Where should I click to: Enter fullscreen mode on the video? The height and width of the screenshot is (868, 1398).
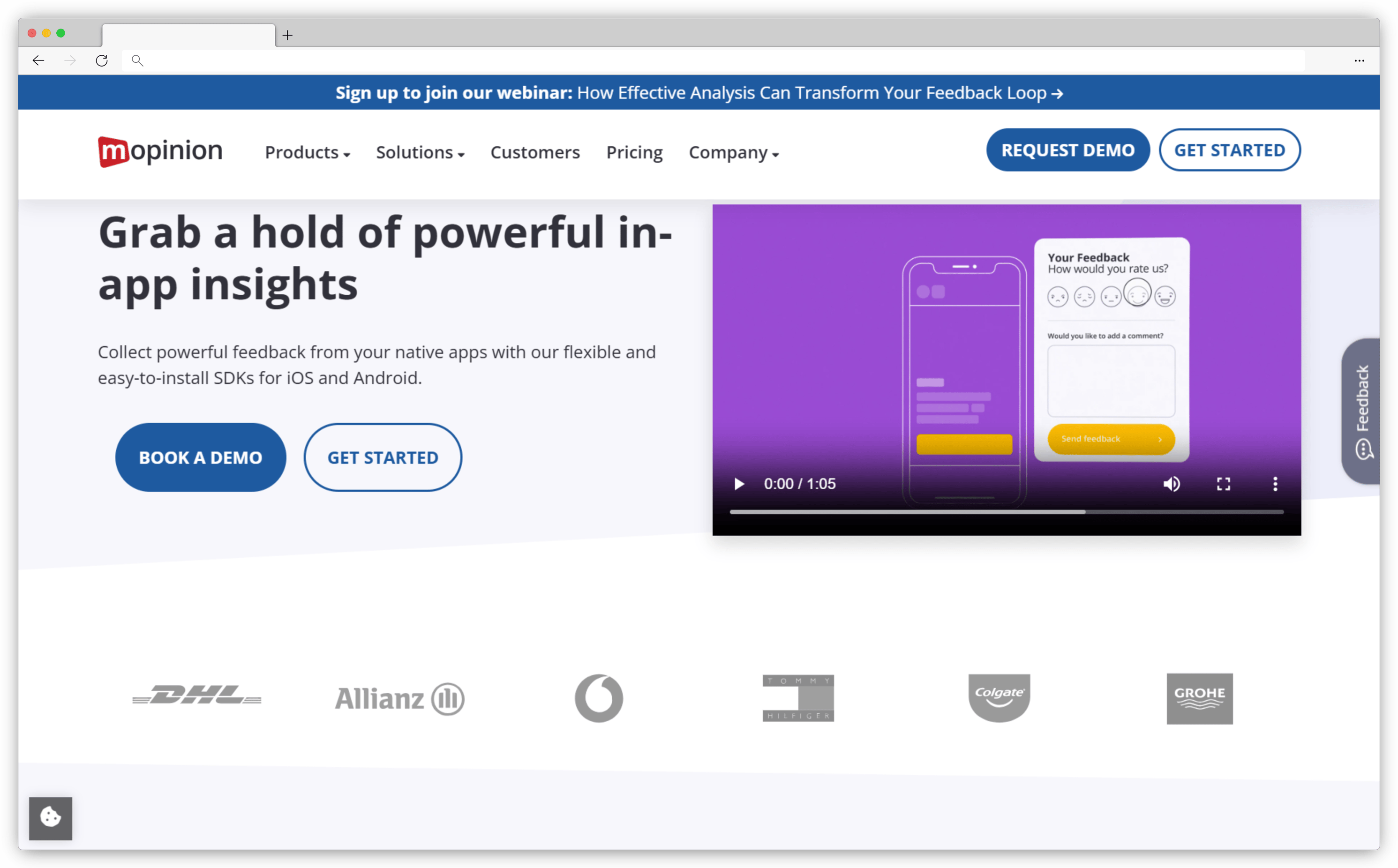point(1224,483)
